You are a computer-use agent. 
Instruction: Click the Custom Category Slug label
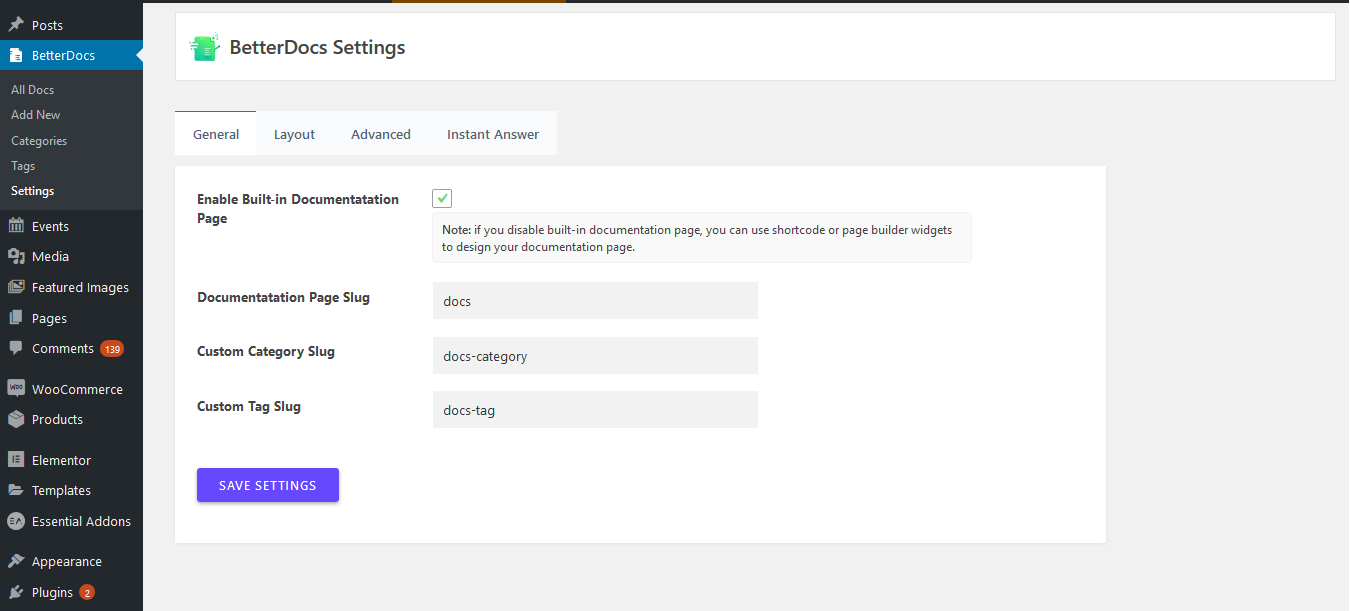pos(266,351)
